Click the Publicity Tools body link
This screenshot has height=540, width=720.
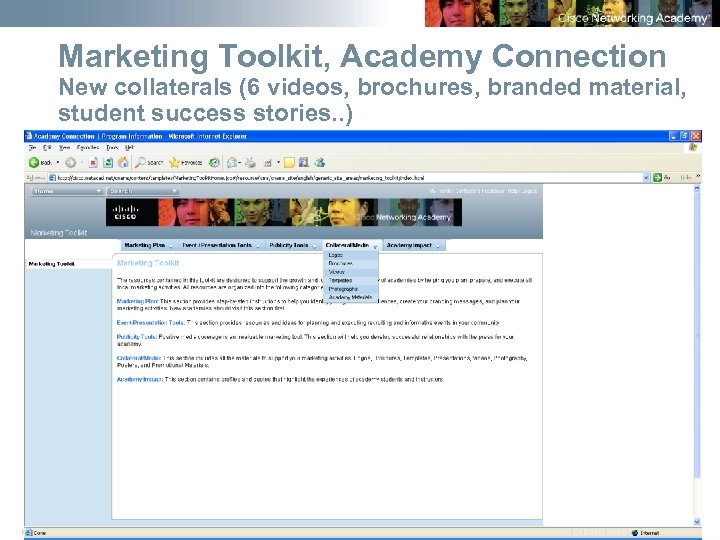coord(136,337)
